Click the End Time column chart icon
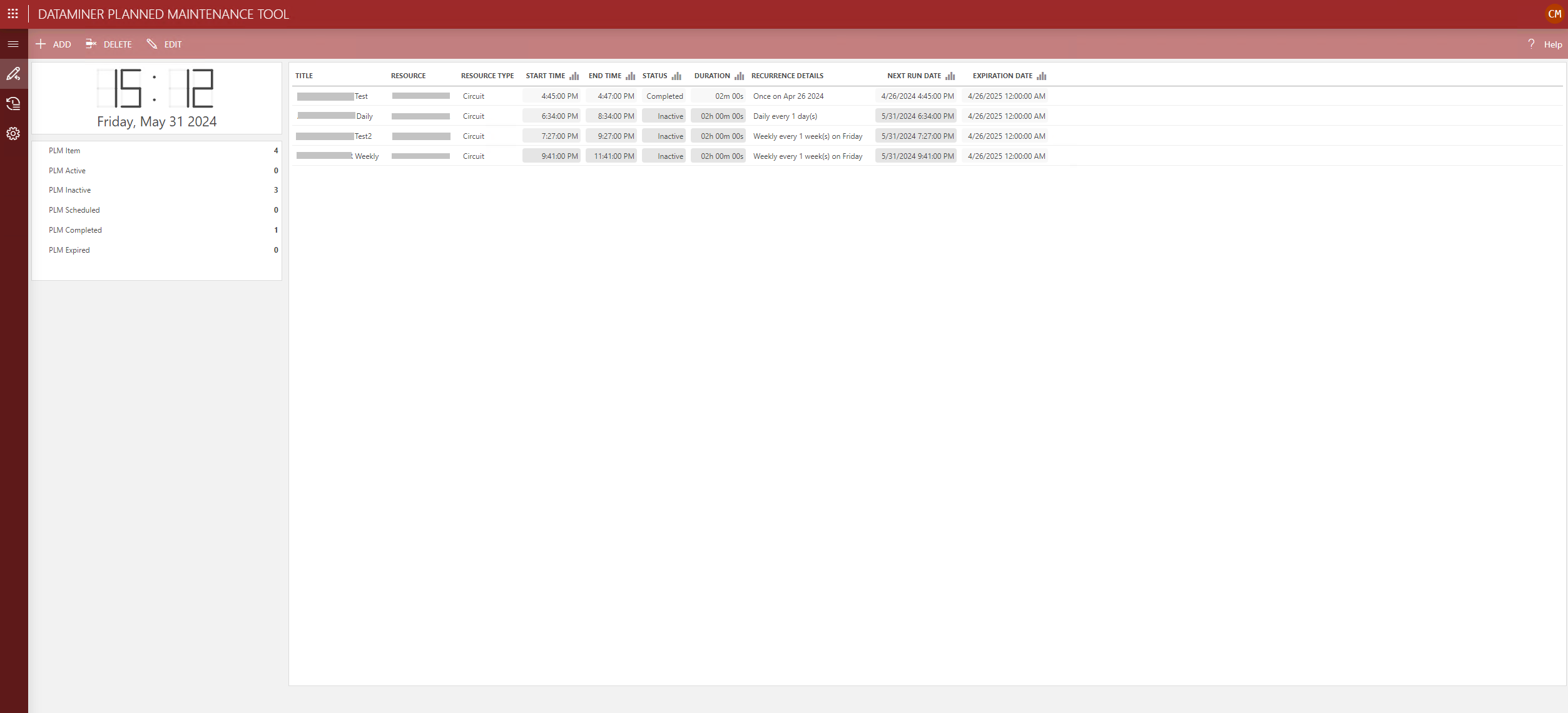 click(630, 76)
